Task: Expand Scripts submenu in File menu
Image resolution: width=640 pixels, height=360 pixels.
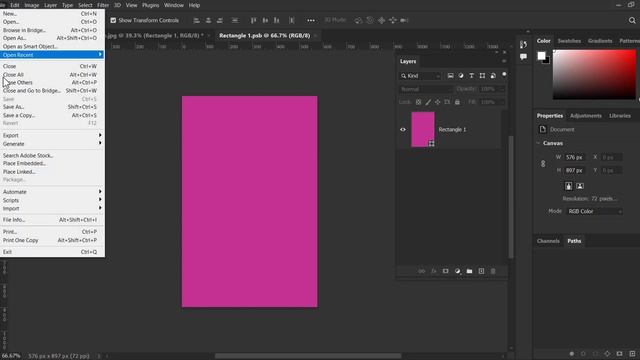Action: 51,200
